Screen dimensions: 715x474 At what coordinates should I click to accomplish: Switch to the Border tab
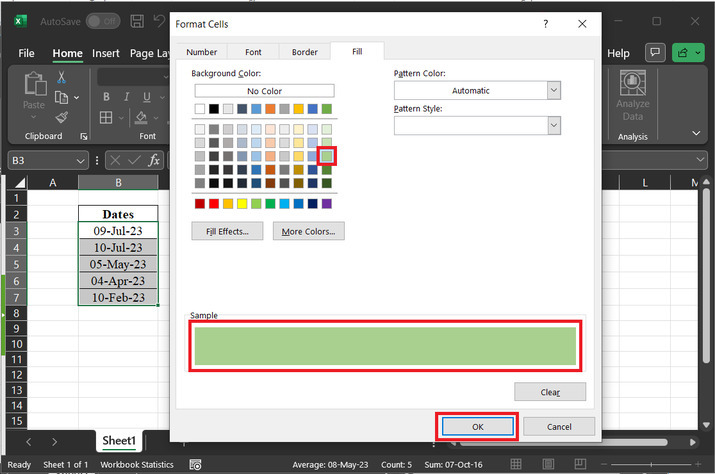[305, 52]
